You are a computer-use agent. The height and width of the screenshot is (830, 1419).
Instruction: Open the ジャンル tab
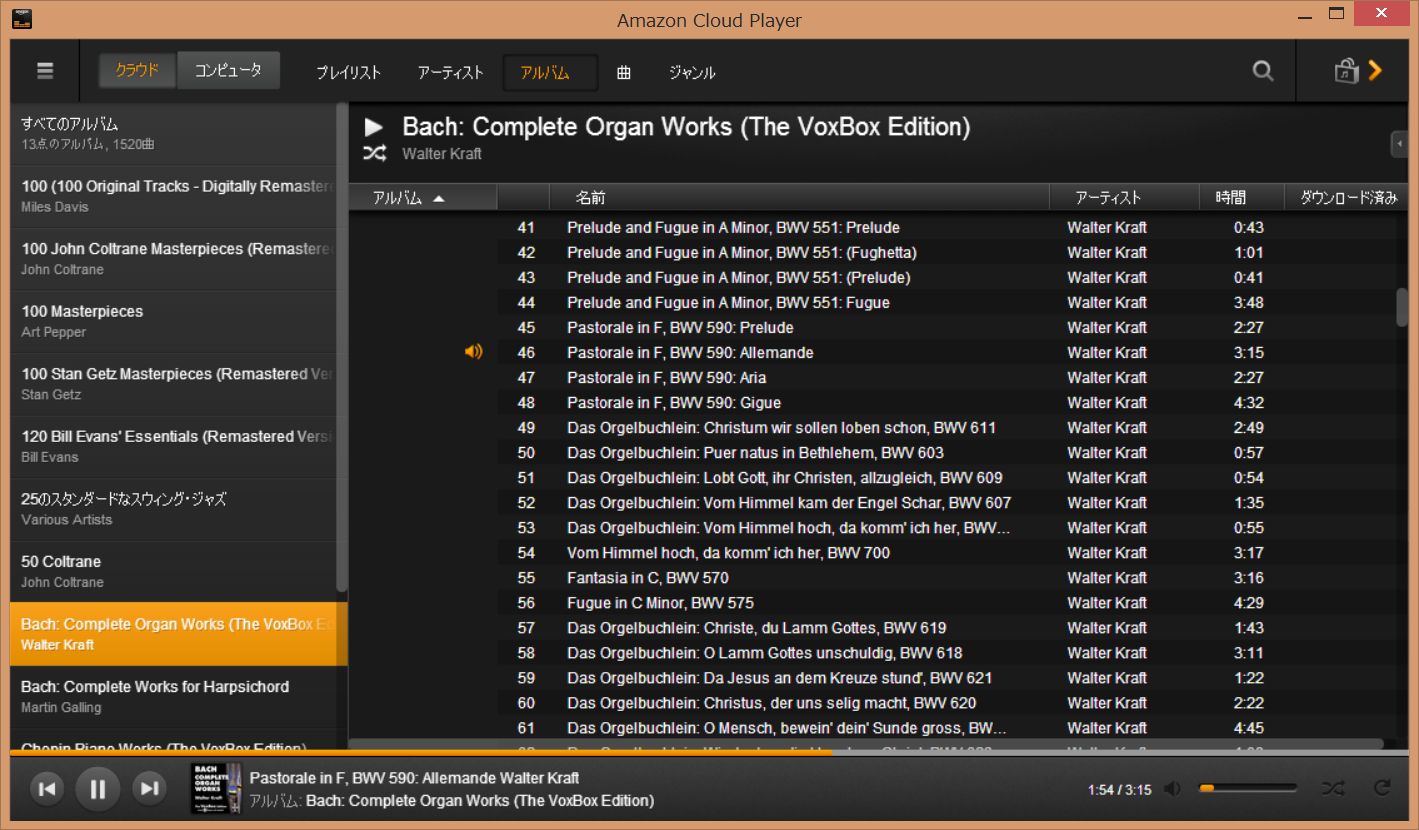click(x=692, y=72)
